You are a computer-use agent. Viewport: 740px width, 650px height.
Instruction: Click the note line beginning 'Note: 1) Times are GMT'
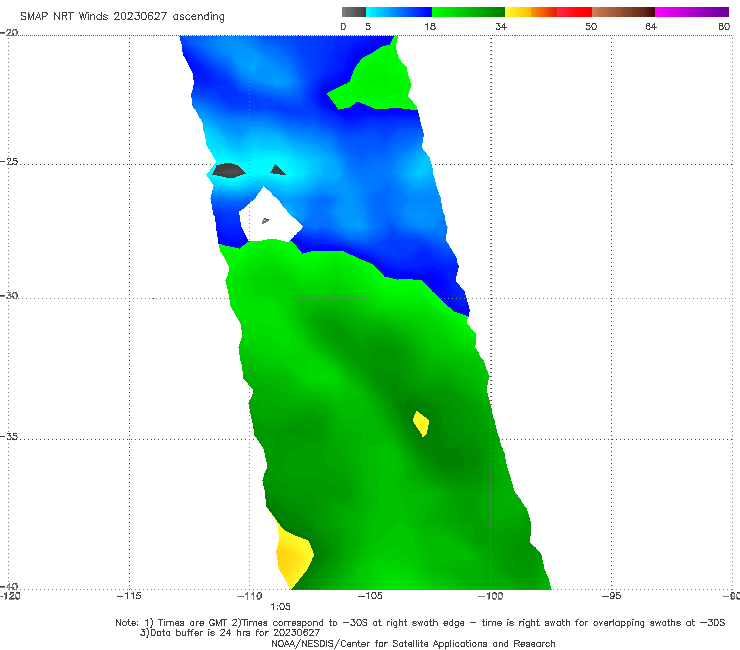click(420, 623)
